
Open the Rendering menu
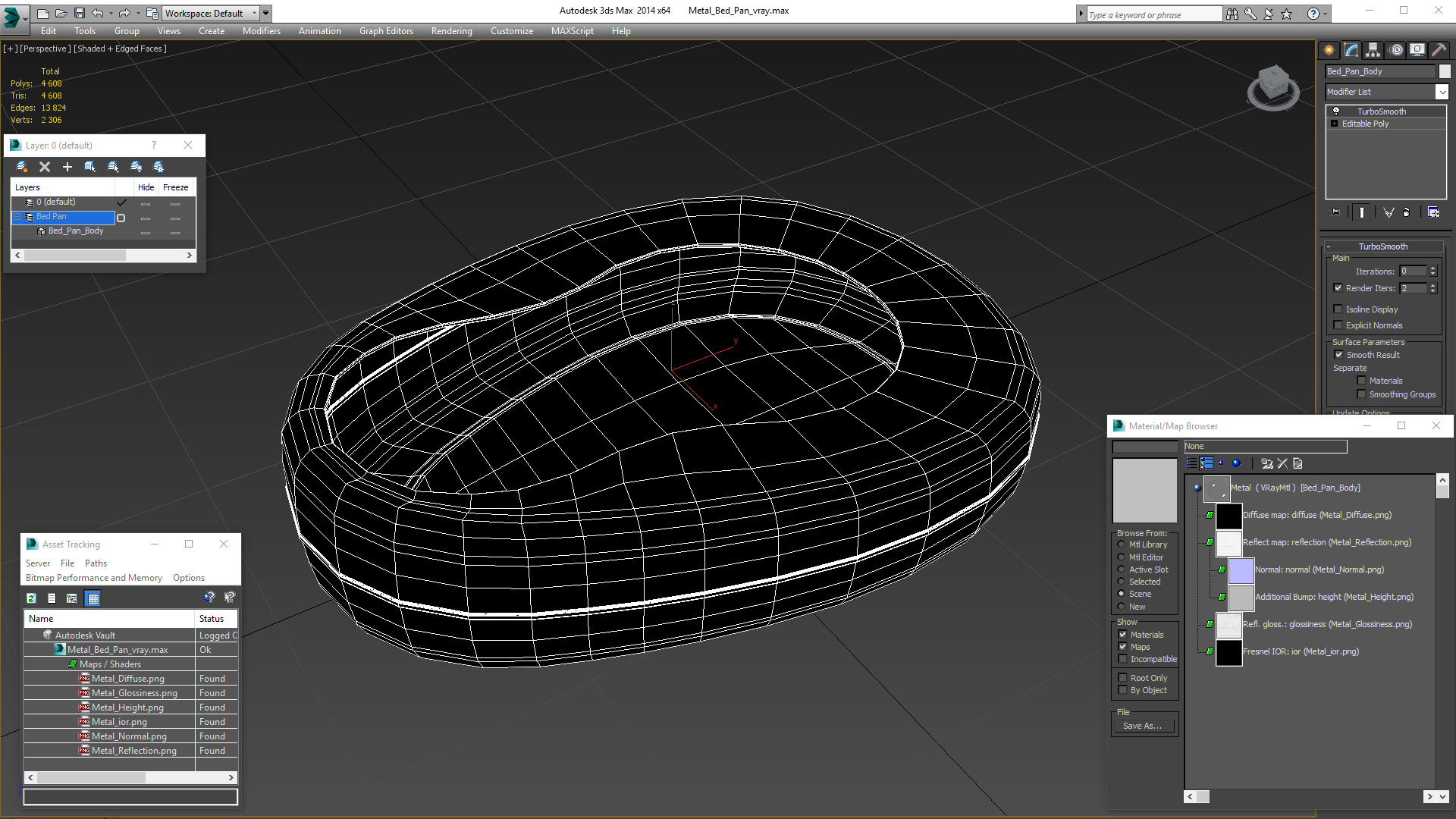pyautogui.click(x=451, y=31)
